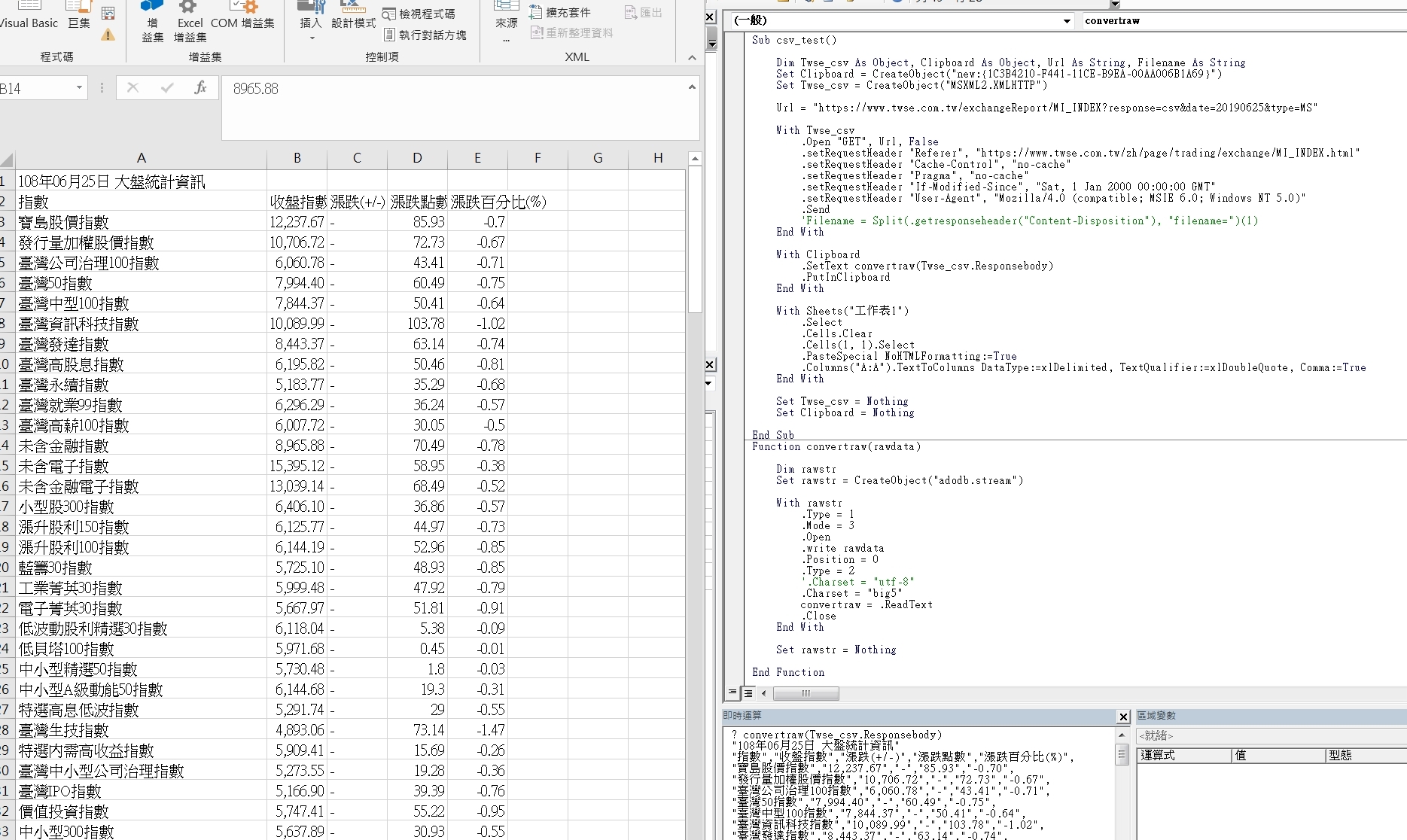
Task: Close the VBA project explorer pane
Action: pyautogui.click(x=710, y=17)
